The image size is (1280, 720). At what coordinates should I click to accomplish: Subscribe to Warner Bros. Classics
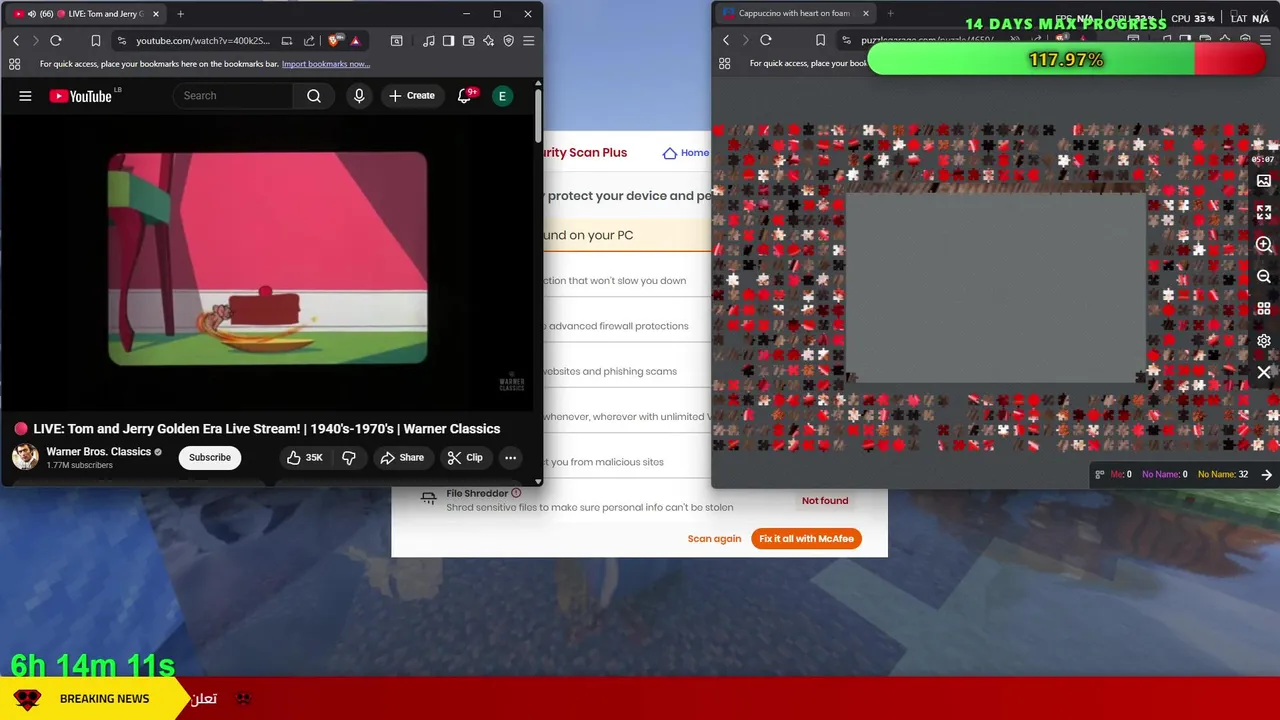point(210,457)
